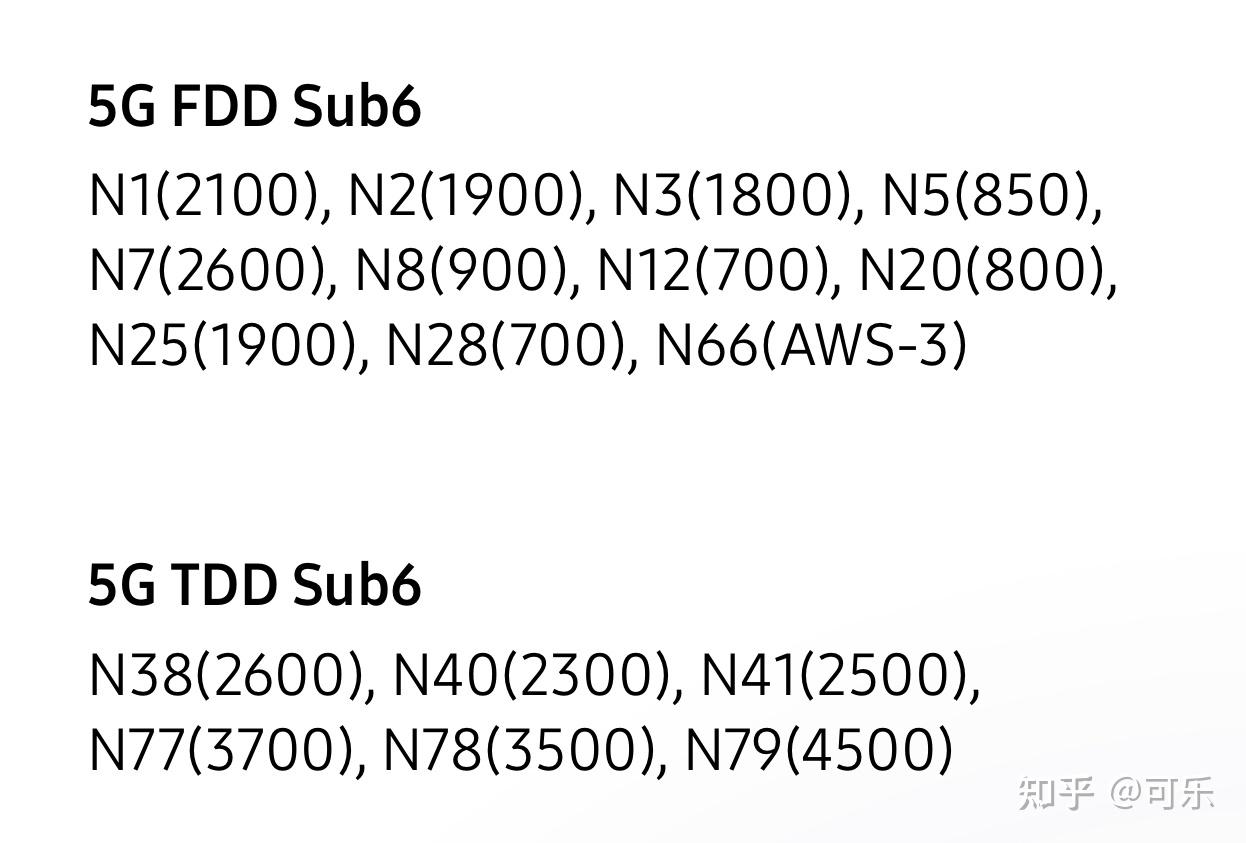Click on N12(700) band entry
This screenshot has width=1246, height=843.
(713, 269)
